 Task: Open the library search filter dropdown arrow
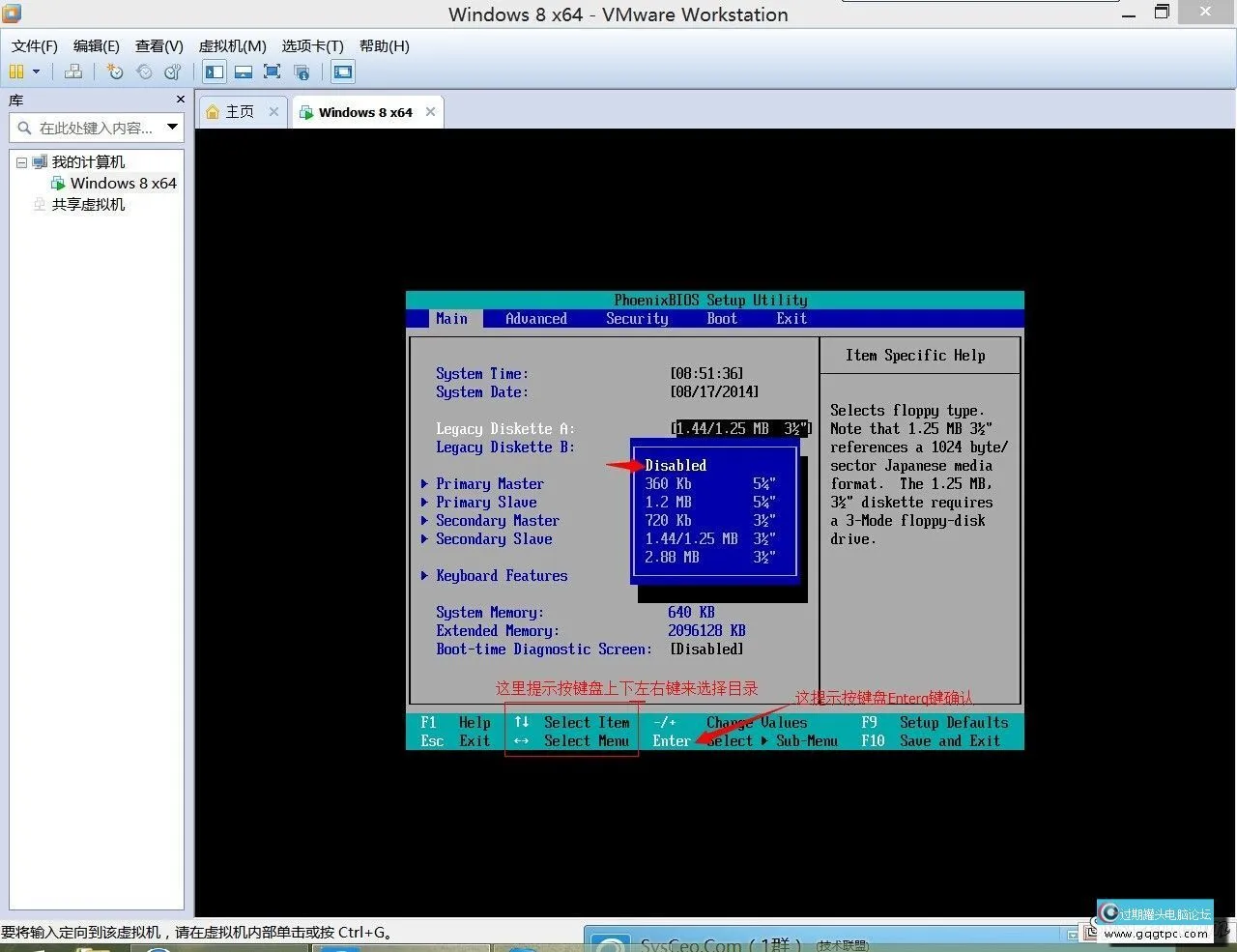point(172,127)
